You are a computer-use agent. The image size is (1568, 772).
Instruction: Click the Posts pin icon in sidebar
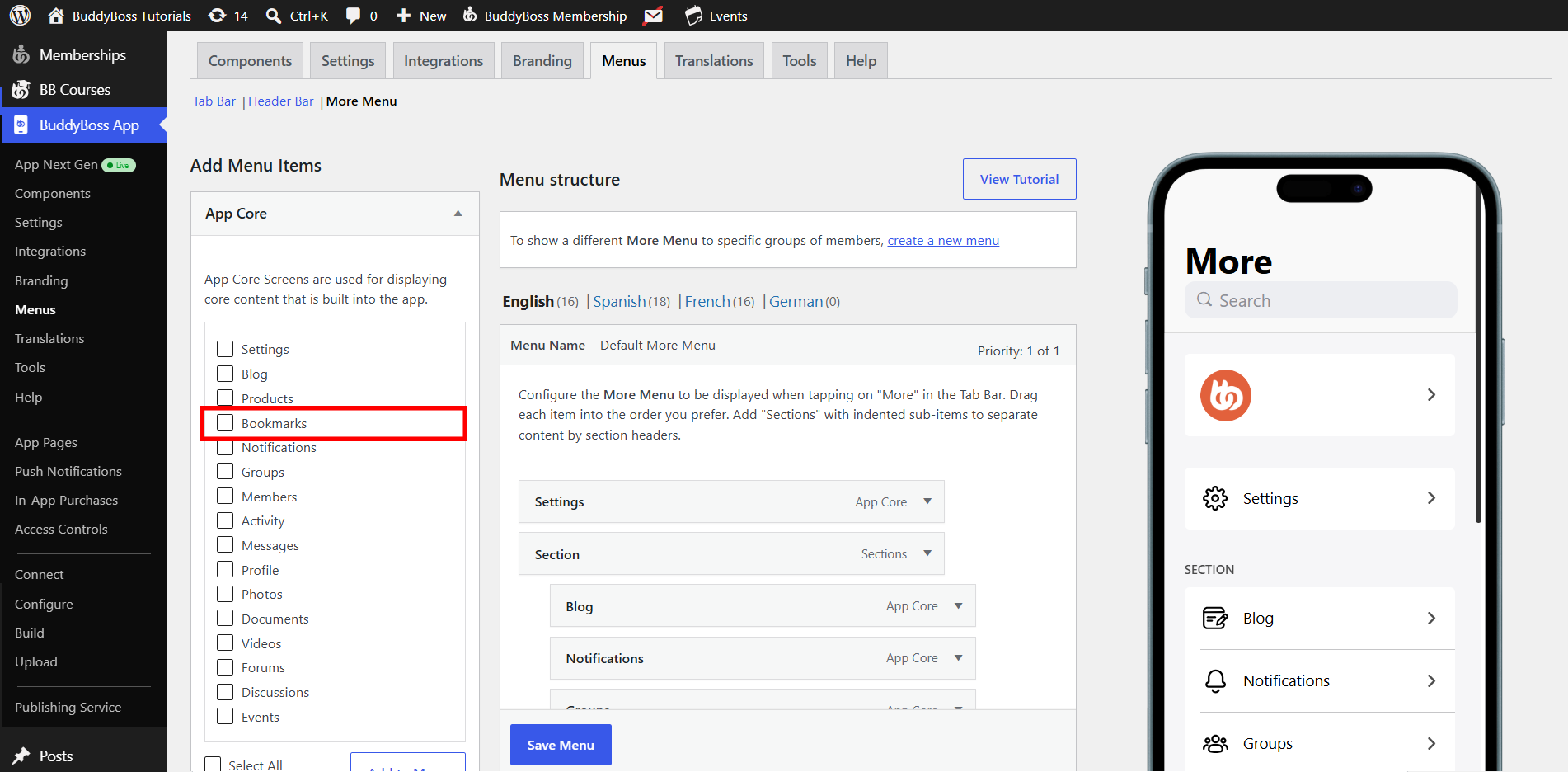pos(21,756)
